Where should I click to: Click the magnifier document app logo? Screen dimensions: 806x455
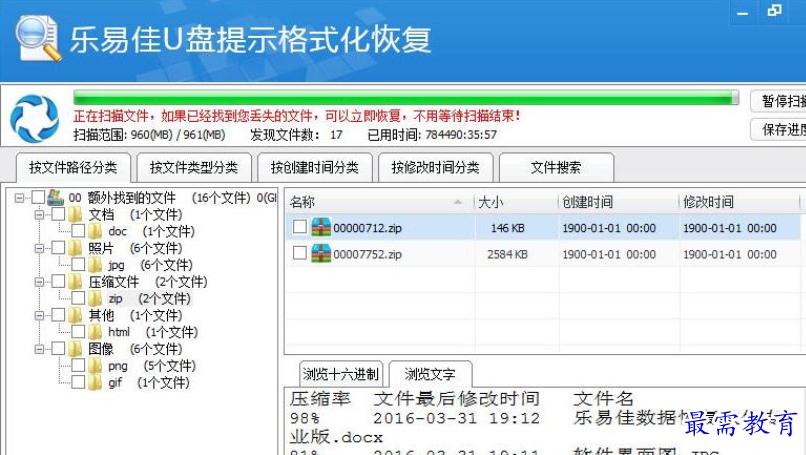tap(38, 38)
